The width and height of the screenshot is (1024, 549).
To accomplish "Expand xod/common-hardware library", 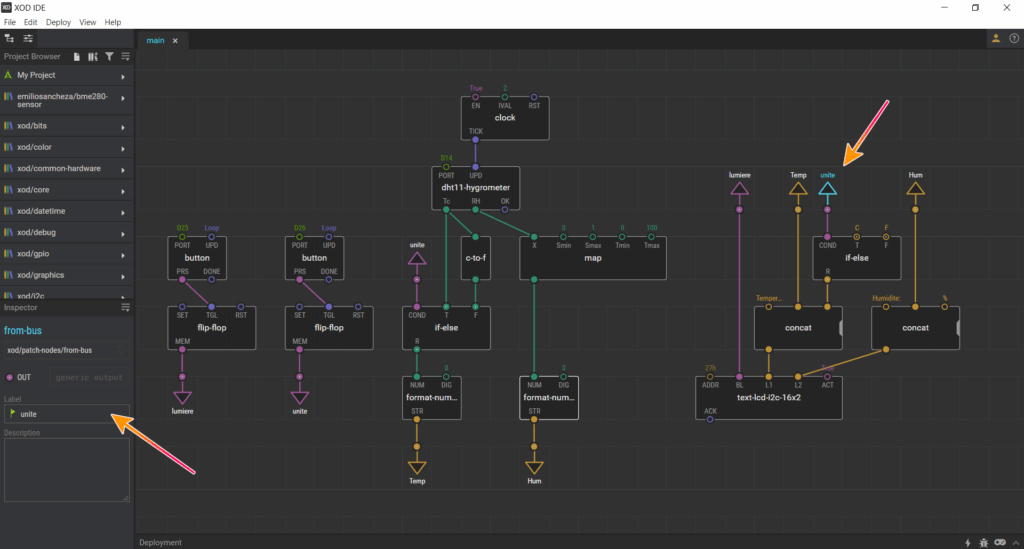I will (122, 170).
